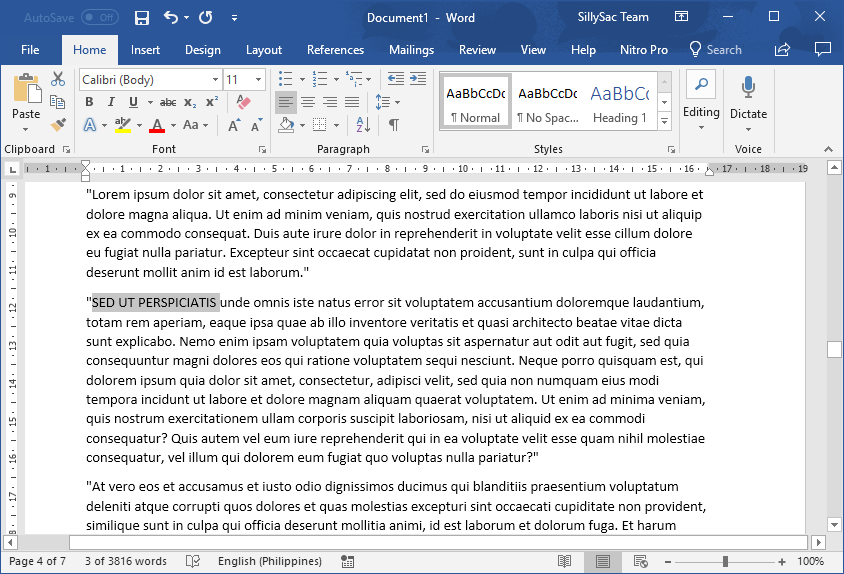Apply the Normal style
The height and width of the screenshot is (574, 844).
[475, 102]
